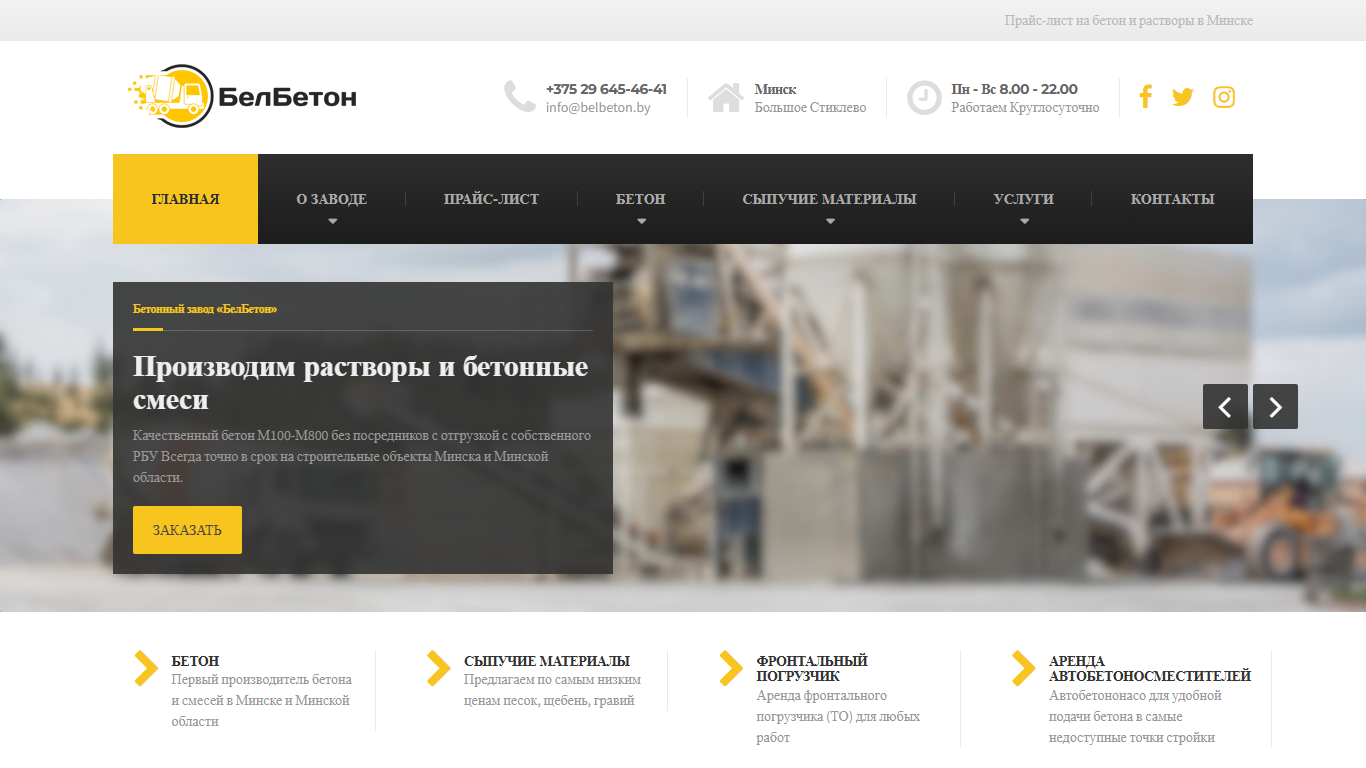Click the Автобетононасос для удобной подачи description
Viewport: 1366px width, 768px height.
point(1135,716)
